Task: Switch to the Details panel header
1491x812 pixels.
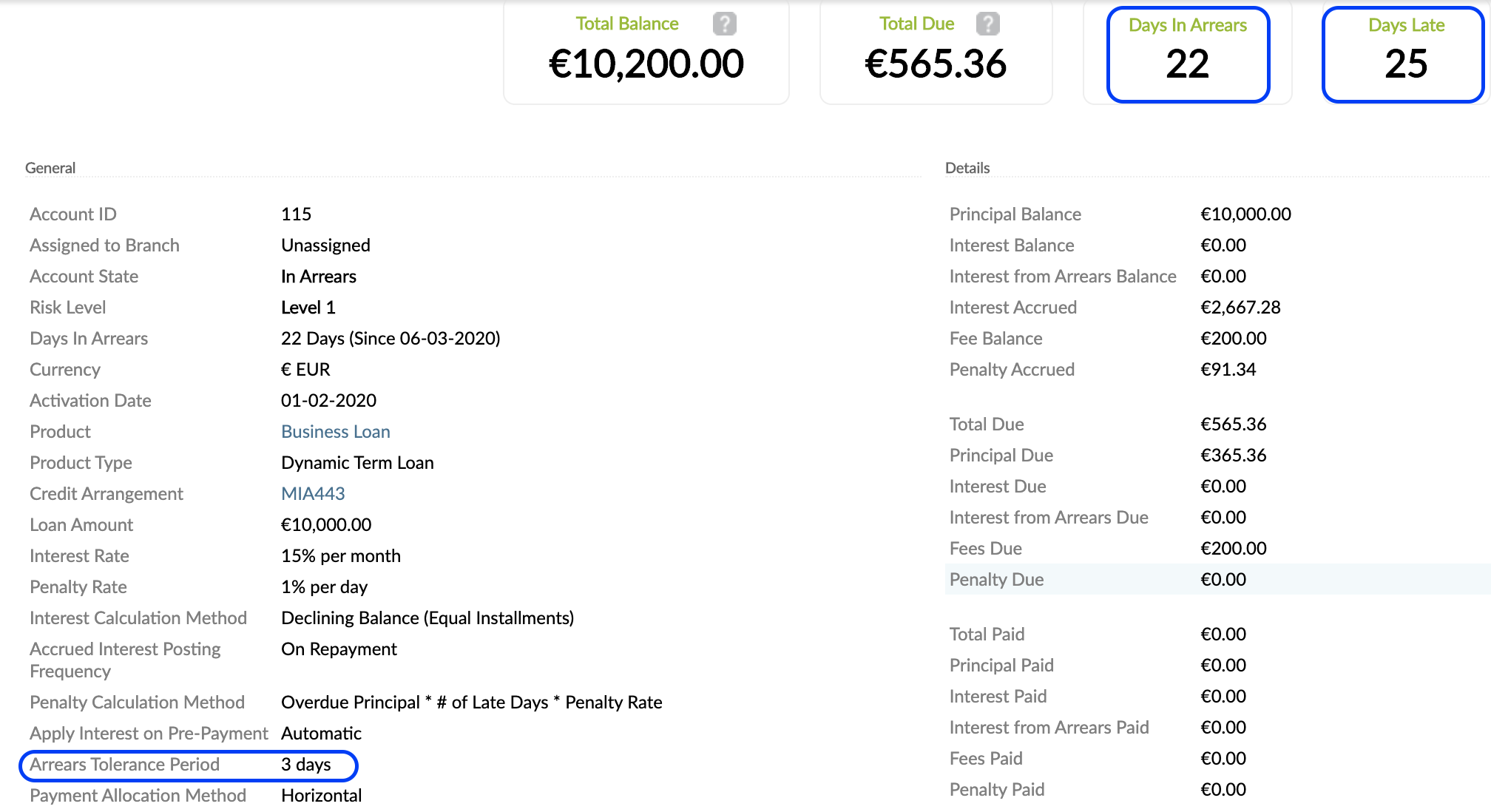Action: pyautogui.click(x=967, y=167)
